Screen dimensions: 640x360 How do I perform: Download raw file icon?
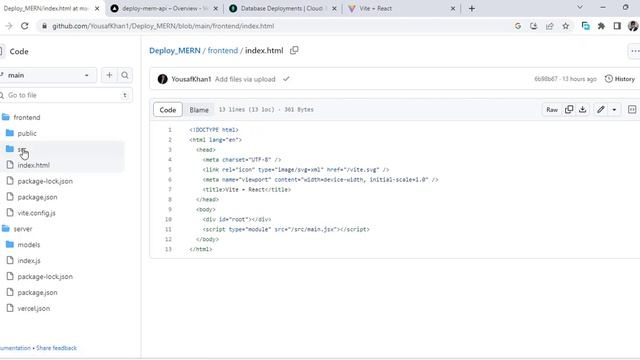click(583, 109)
